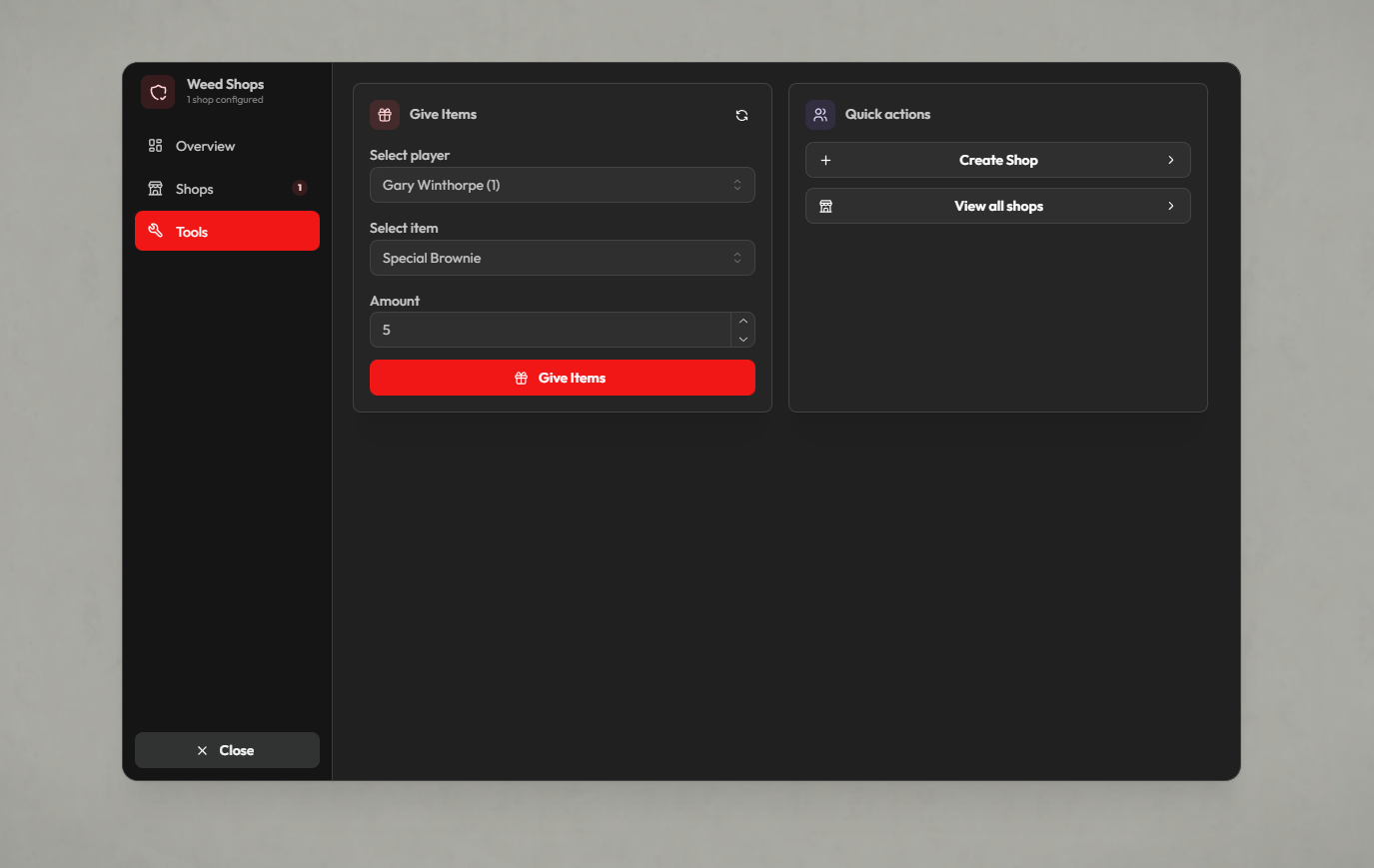Click the "1 shop configured" subtitle text
1374x868 pixels.
pyautogui.click(x=225, y=100)
